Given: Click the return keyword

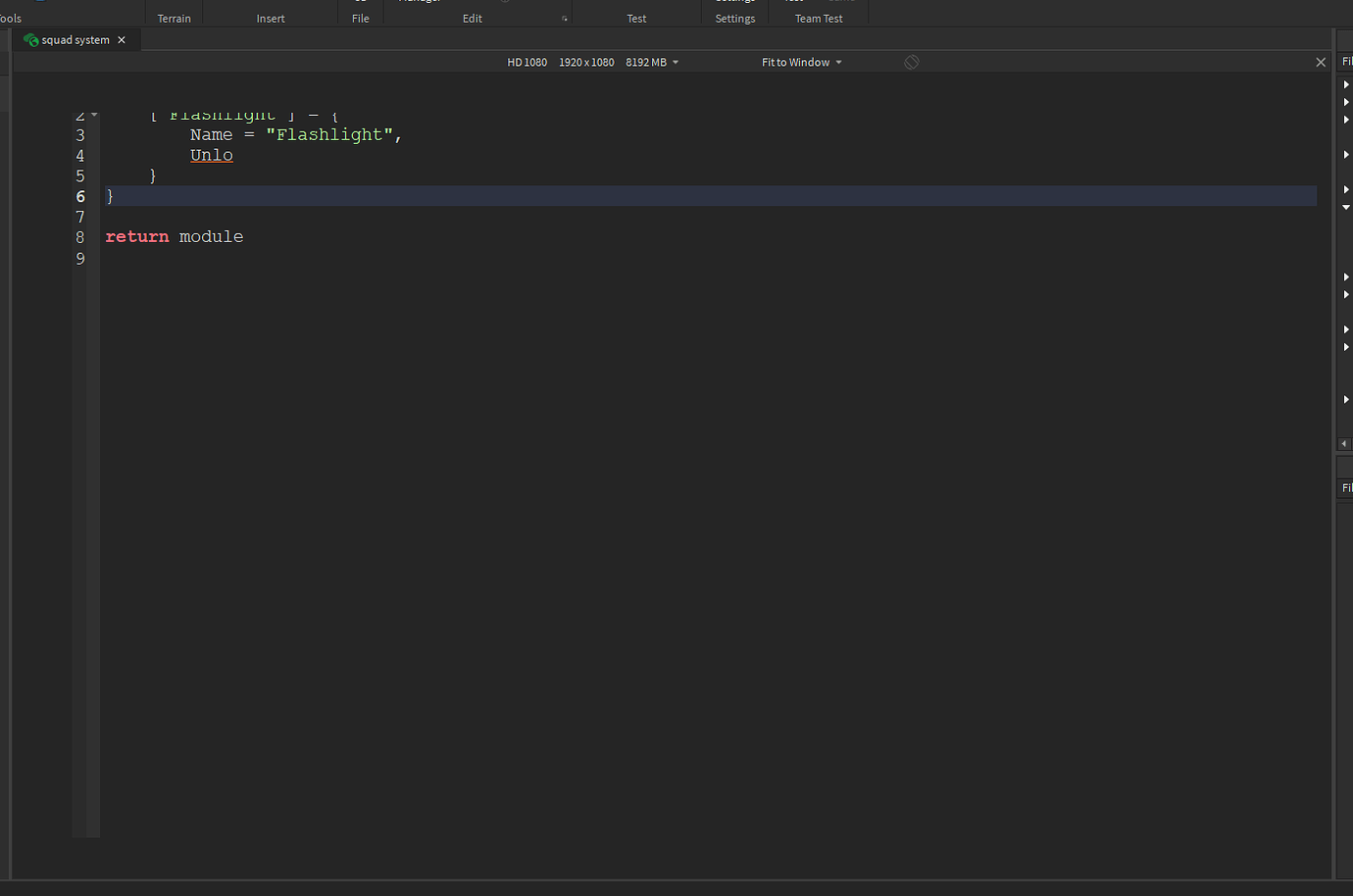Looking at the screenshot, I should [137, 236].
